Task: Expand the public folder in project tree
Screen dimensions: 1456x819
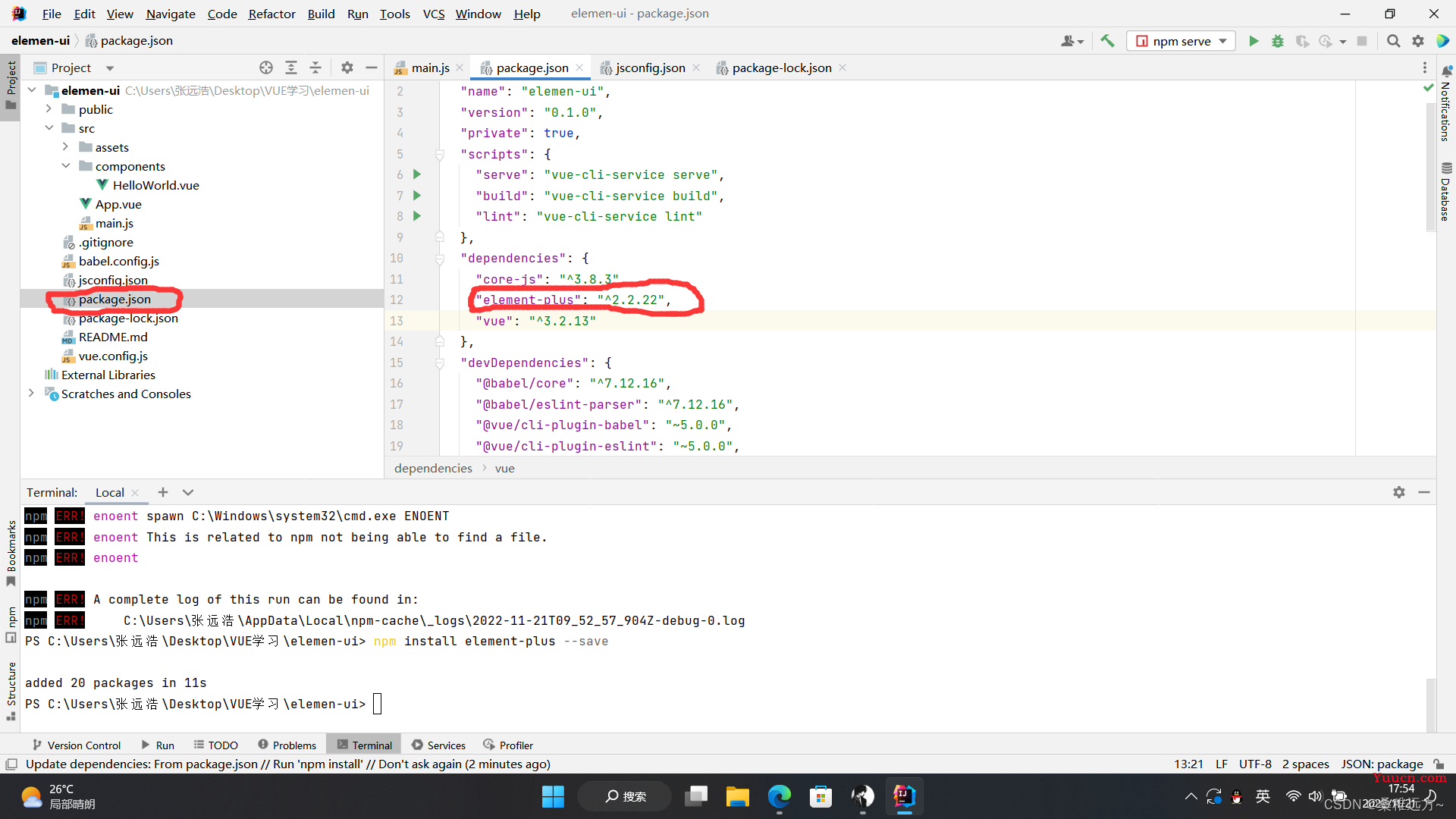Action: click(x=50, y=109)
